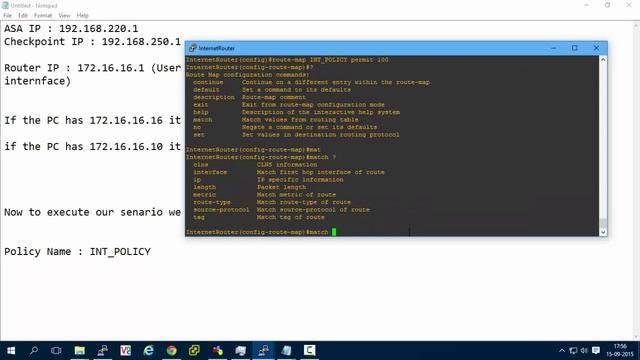Switch to active InternetRouter PuTTY taskbar icon
Image resolution: width=640 pixels, height=360 pixels.
point(263,351)
